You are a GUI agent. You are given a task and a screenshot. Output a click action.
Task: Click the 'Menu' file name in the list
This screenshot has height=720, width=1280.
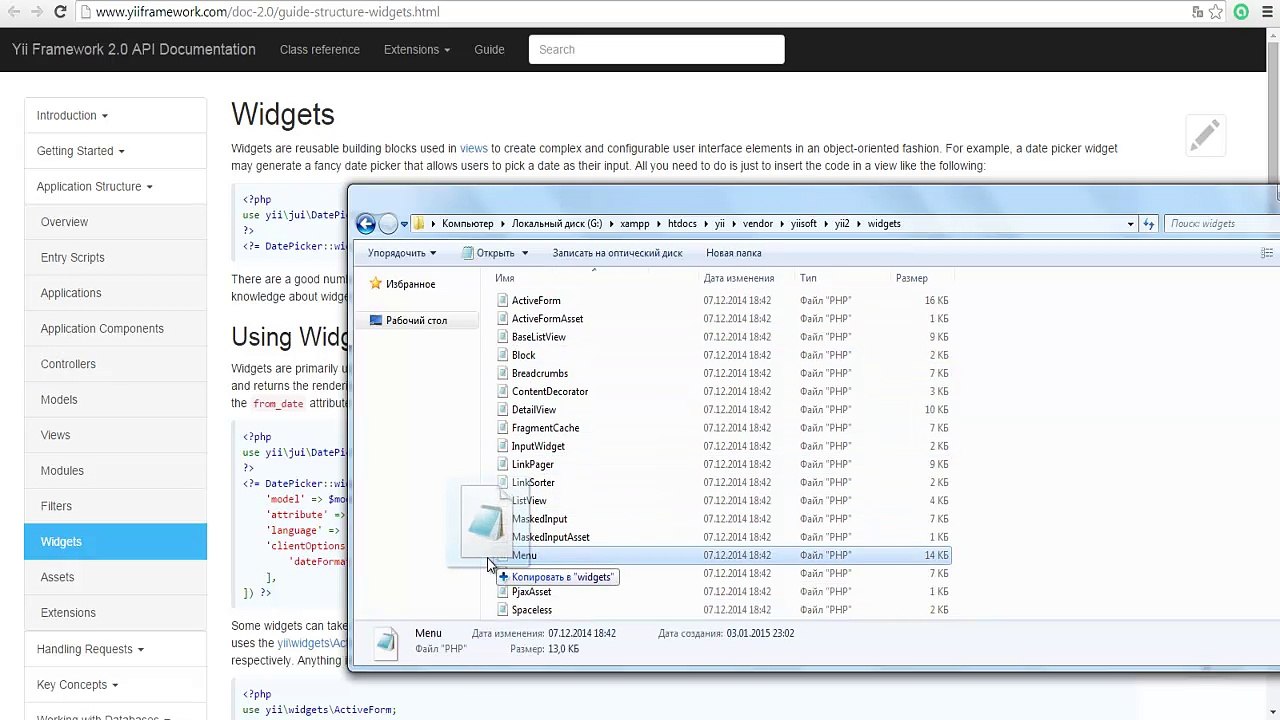(524, 555)
